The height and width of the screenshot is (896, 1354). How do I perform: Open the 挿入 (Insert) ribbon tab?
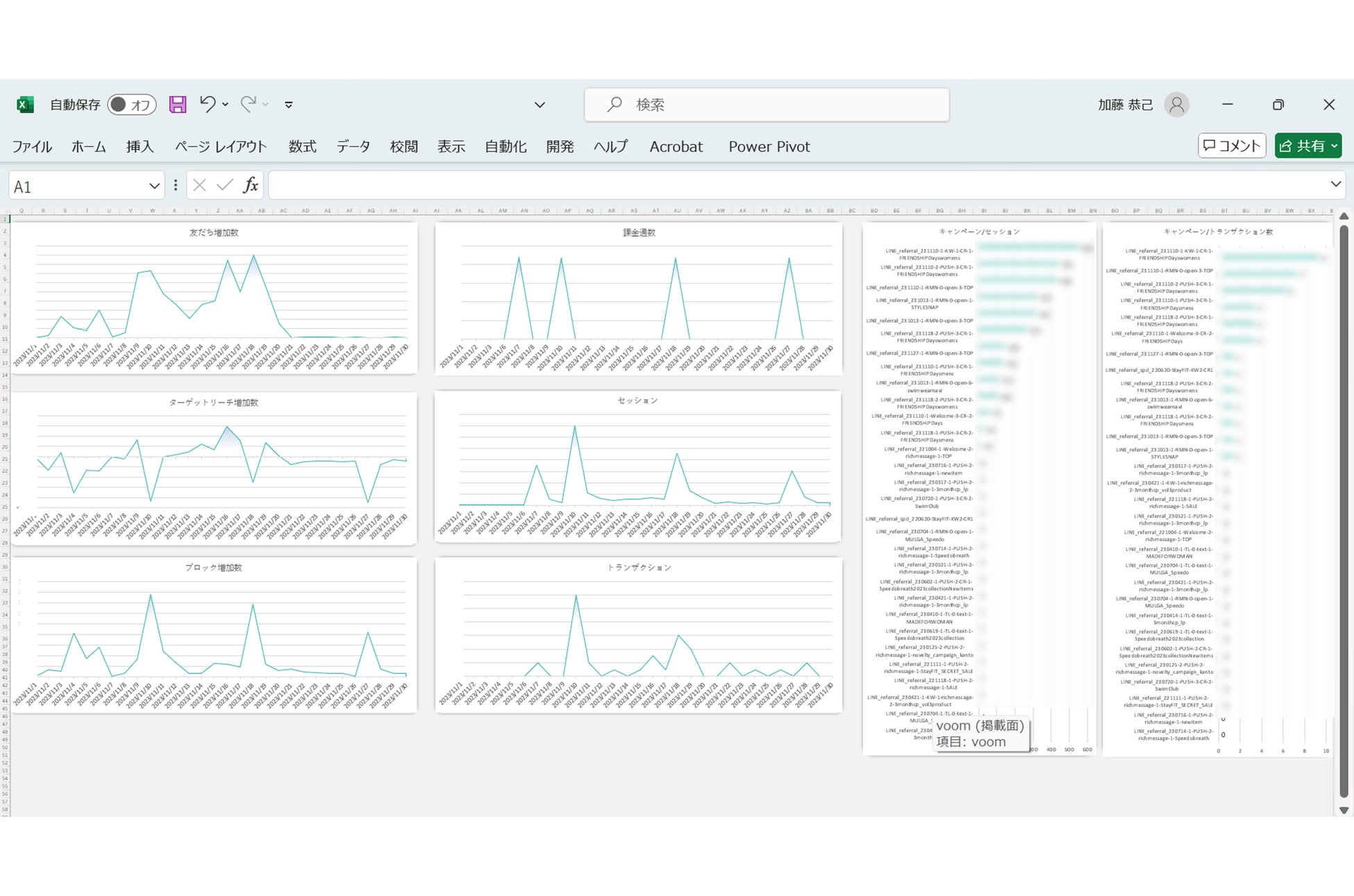pos(140,146)
